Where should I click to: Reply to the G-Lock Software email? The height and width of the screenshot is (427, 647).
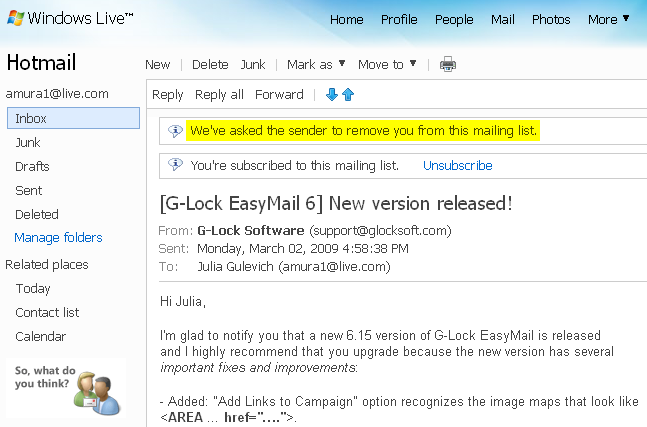[168, 95]
